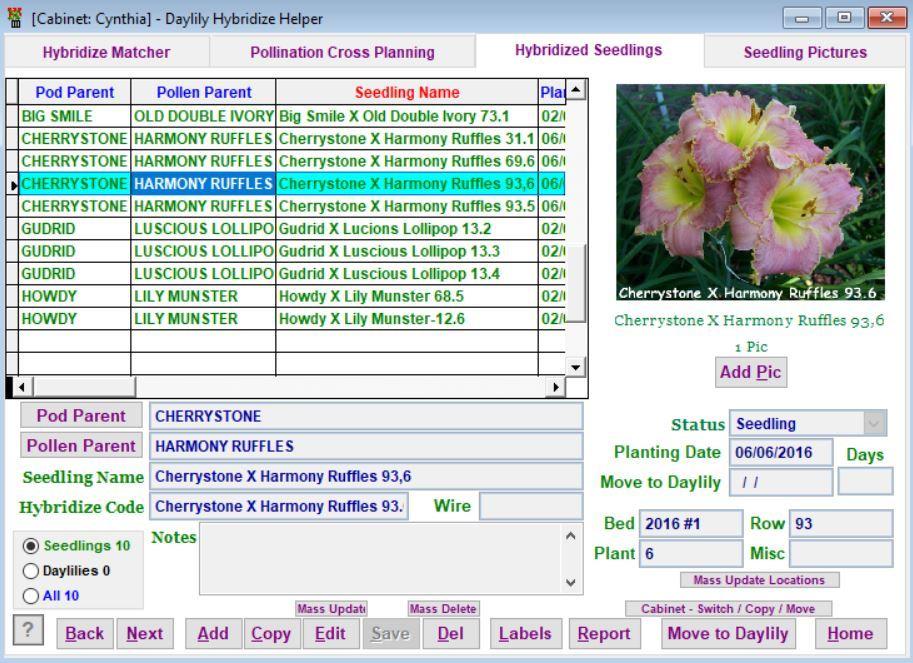Select the Seedlings 10 radio button
Image resolution: width=913 pixels, height=663 pixels.
click(x=30, y=546)
